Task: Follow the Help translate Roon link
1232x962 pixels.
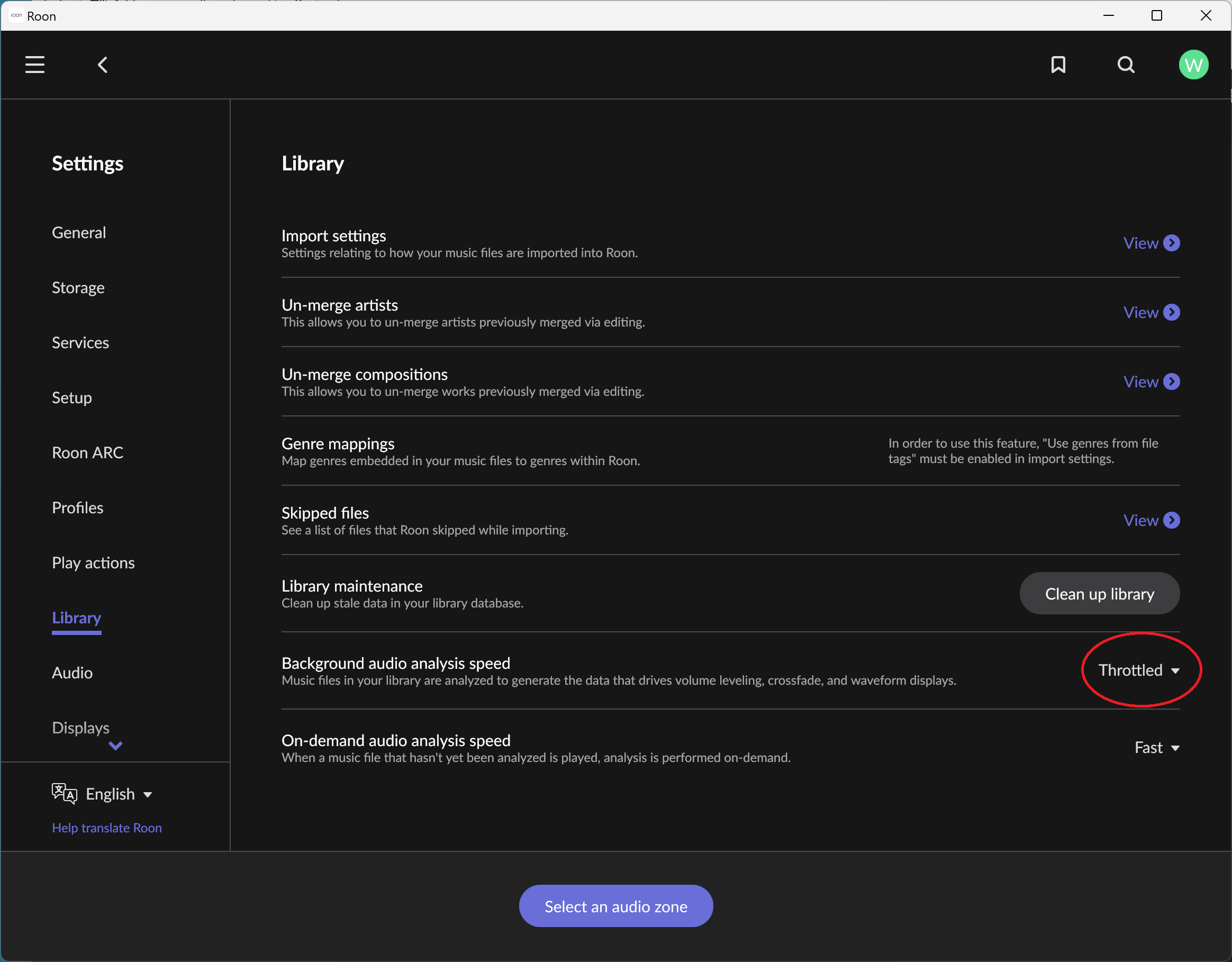Action: pyautogui.click(x=106, y=828)
